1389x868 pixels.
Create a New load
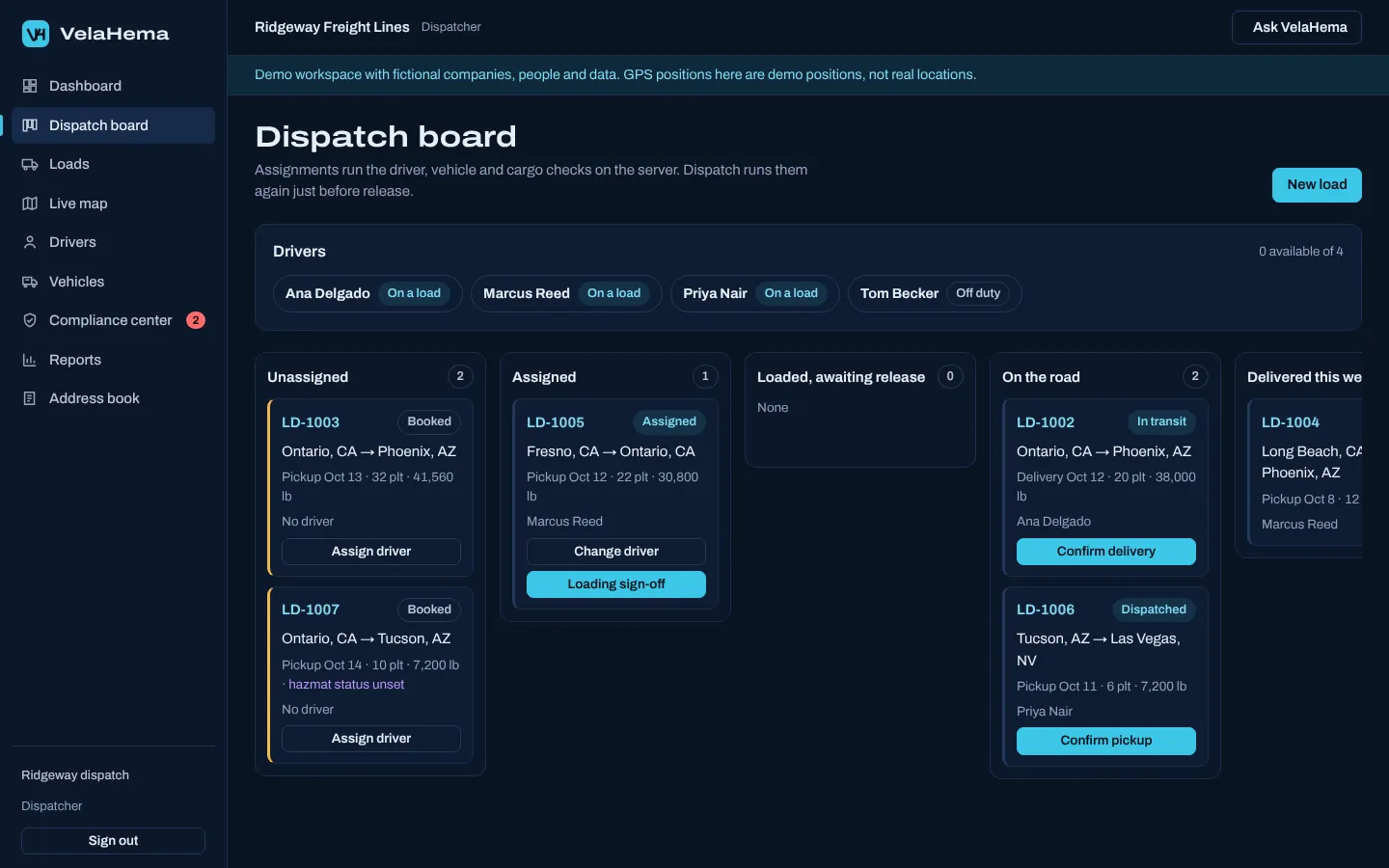pos(1317,184)
